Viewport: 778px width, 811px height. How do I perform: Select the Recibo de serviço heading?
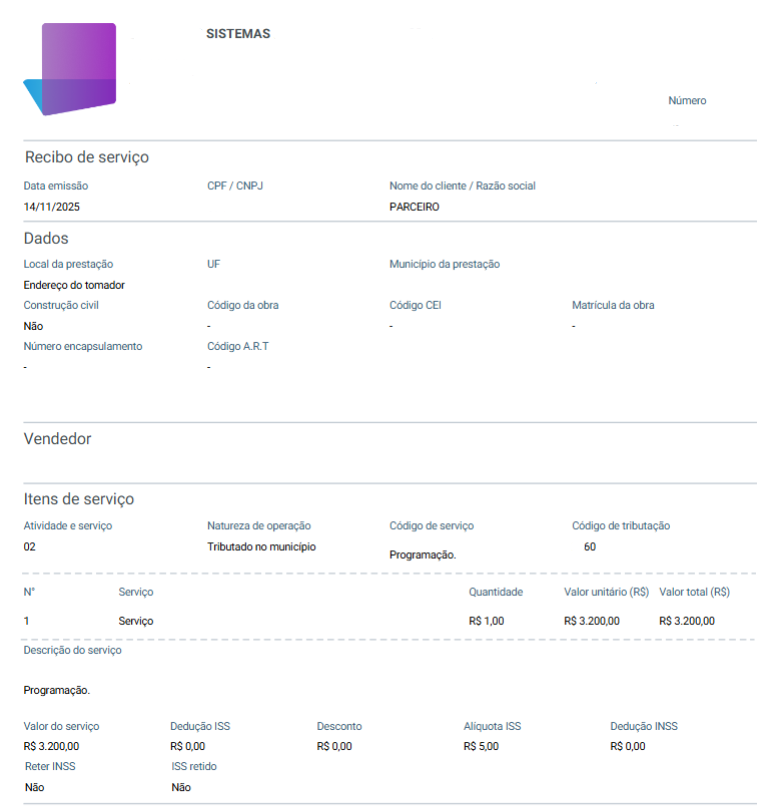pos(87,157)
